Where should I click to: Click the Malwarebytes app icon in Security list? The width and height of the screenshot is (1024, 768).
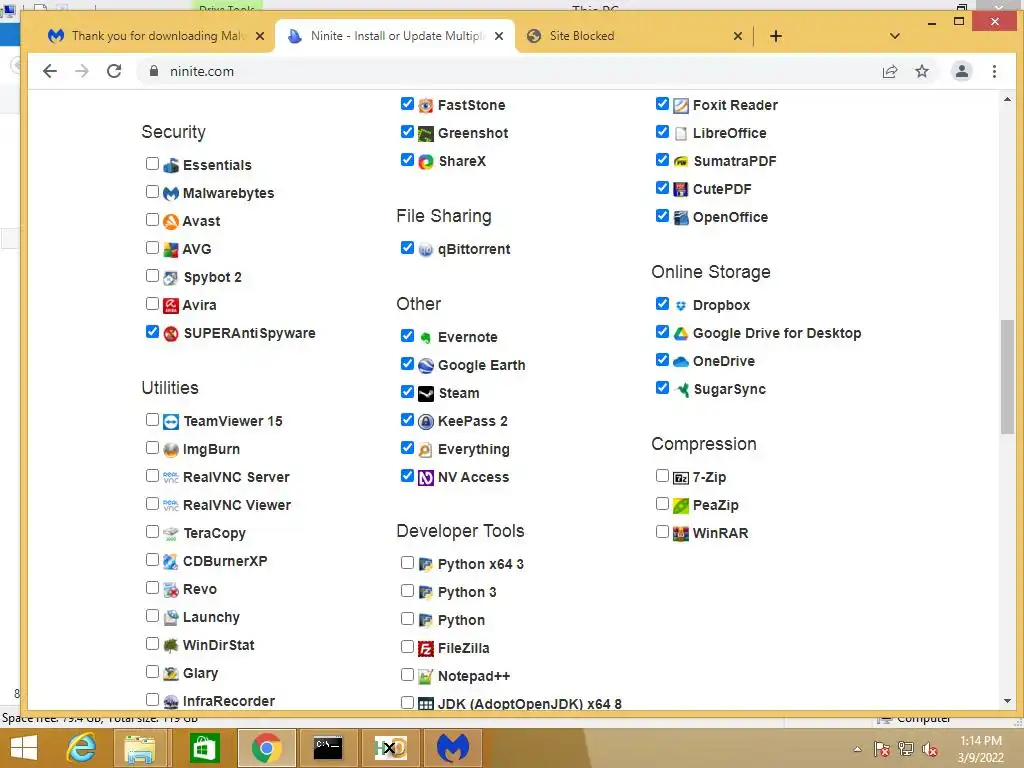[170, 193]
